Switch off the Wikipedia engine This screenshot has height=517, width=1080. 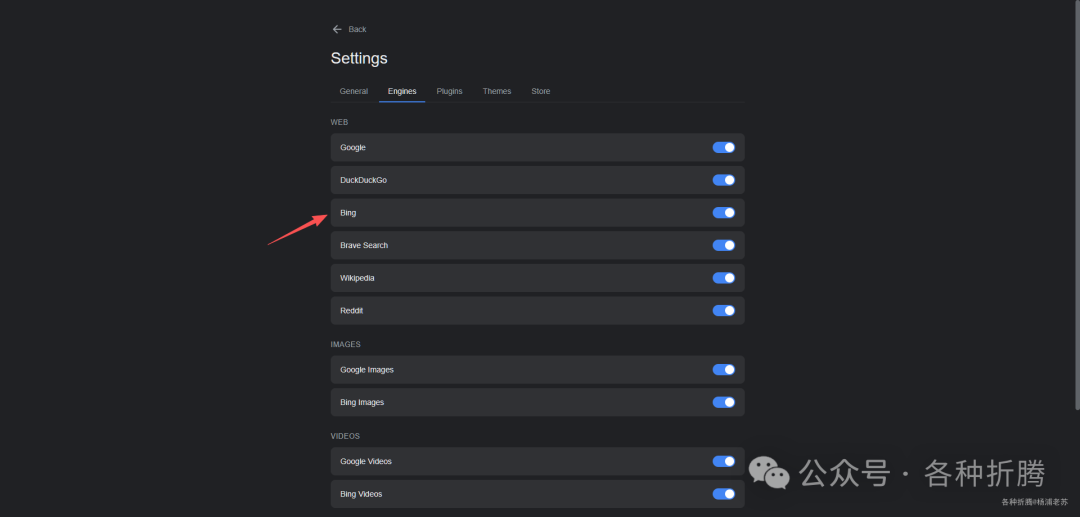pyautogui.click(x=724, y=278)
